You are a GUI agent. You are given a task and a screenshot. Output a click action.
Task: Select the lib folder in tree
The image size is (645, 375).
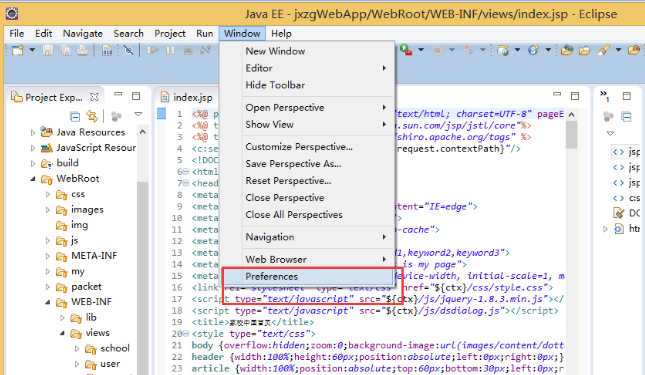tap(83, 317)
